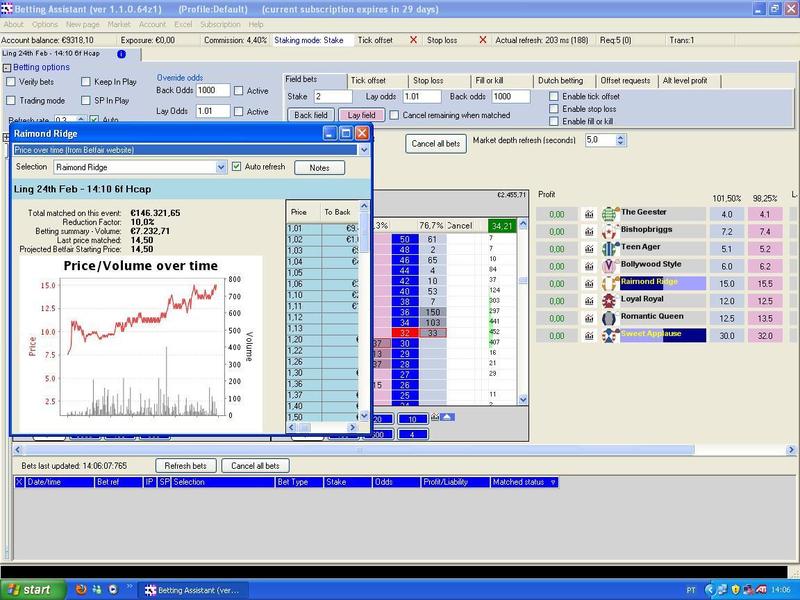800x600 pixels.
Task: Enable the Trading mode checkbox
Action: (11, 101)
